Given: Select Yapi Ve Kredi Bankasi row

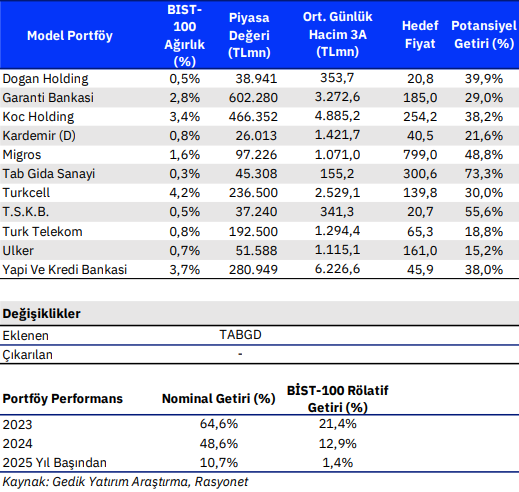Looking at the screenshot, I should point(259,269).
